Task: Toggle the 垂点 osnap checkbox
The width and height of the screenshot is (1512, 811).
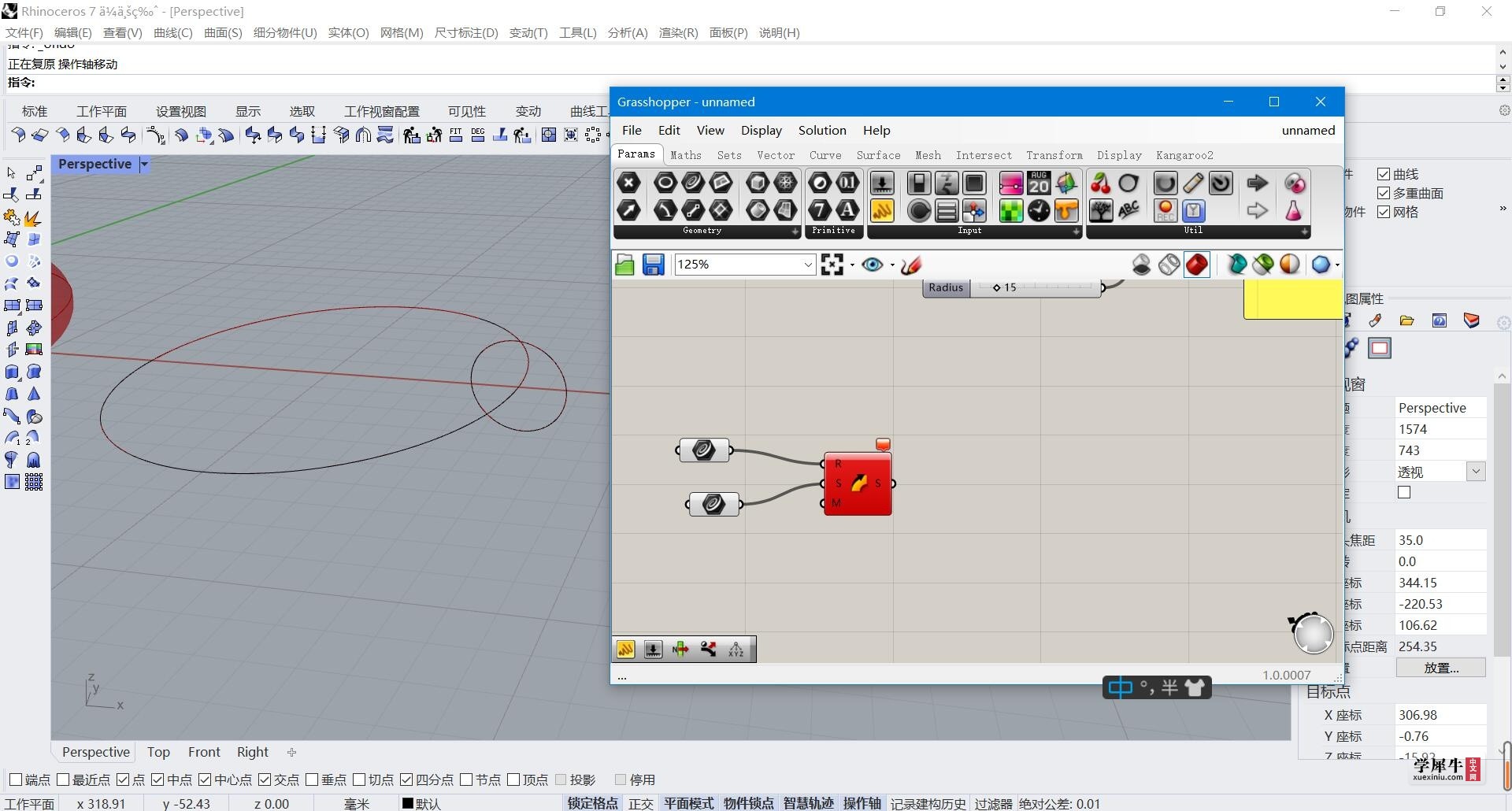Action: [312, 780]
